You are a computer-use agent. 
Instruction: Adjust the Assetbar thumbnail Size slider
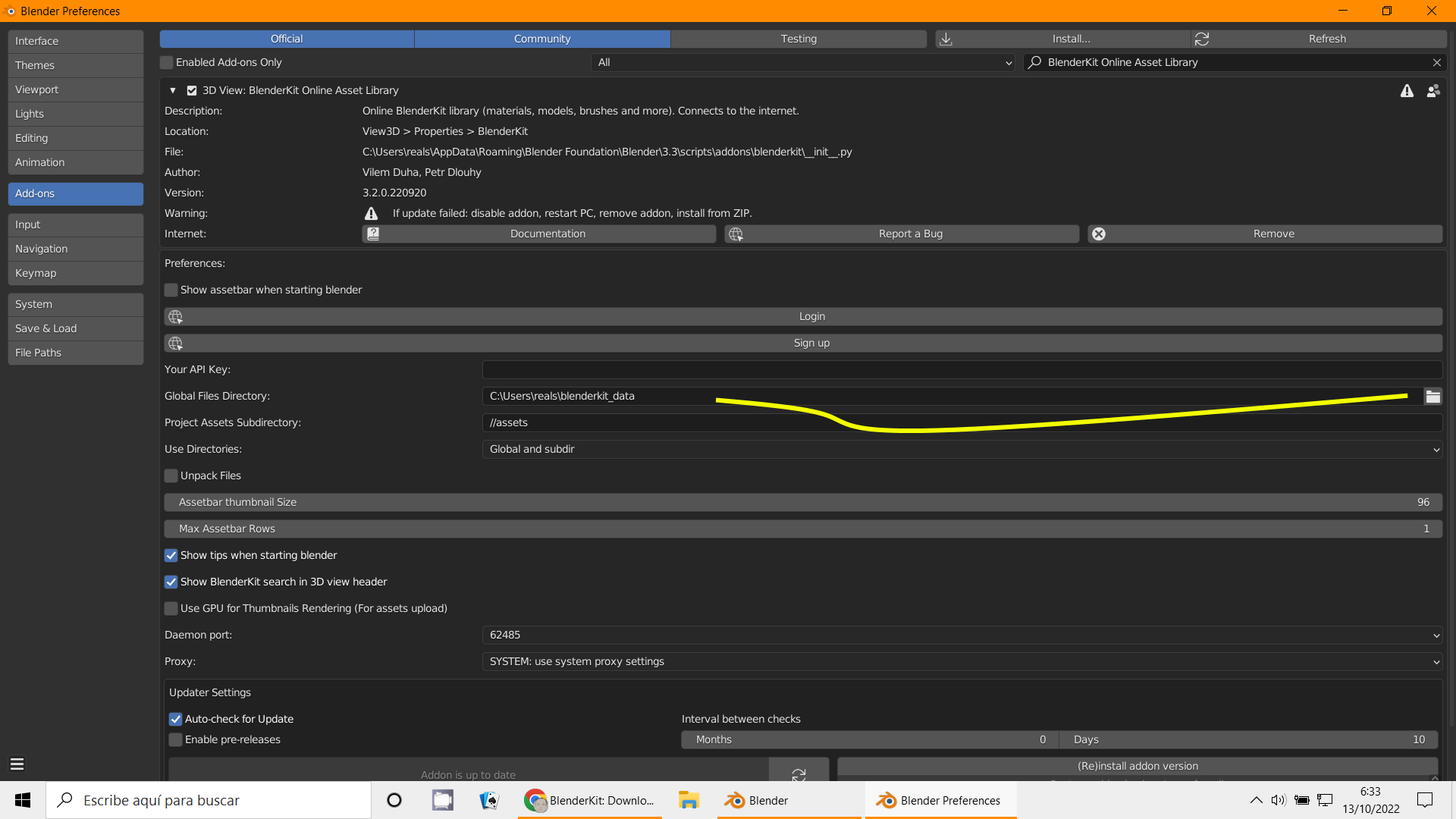(x=802, y=502)
